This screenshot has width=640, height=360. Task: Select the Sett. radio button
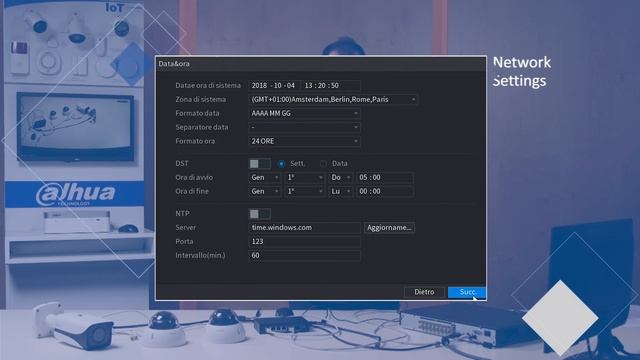pos(281,164)
